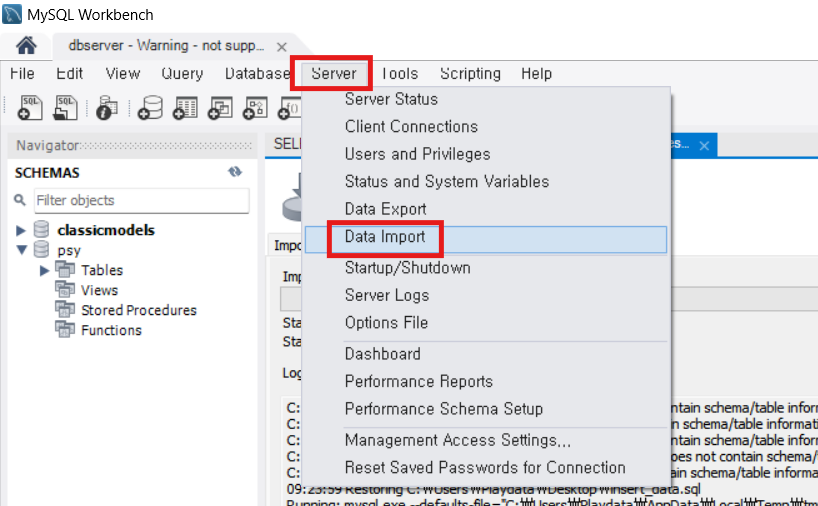Viewport: 818px width, 506px height.
Task: Create new schema toolbar icon
Action: click(150, 108)
